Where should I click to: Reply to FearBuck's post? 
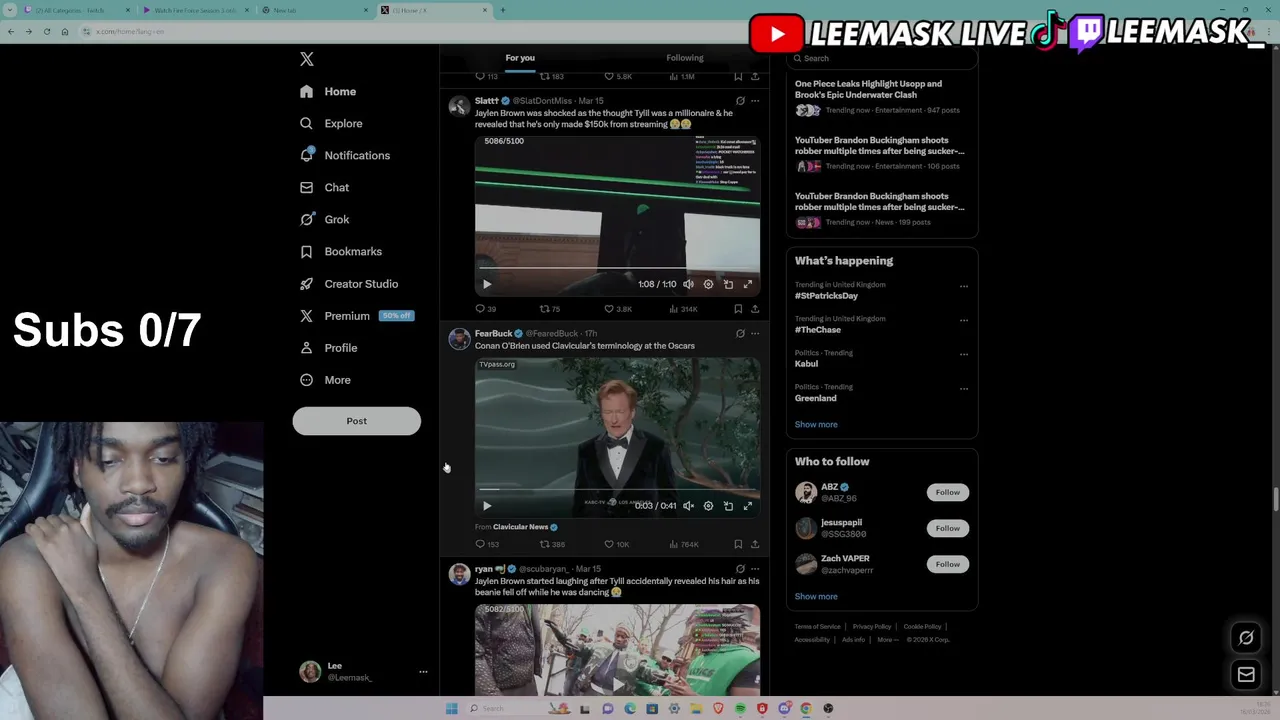tap(487, 544)
